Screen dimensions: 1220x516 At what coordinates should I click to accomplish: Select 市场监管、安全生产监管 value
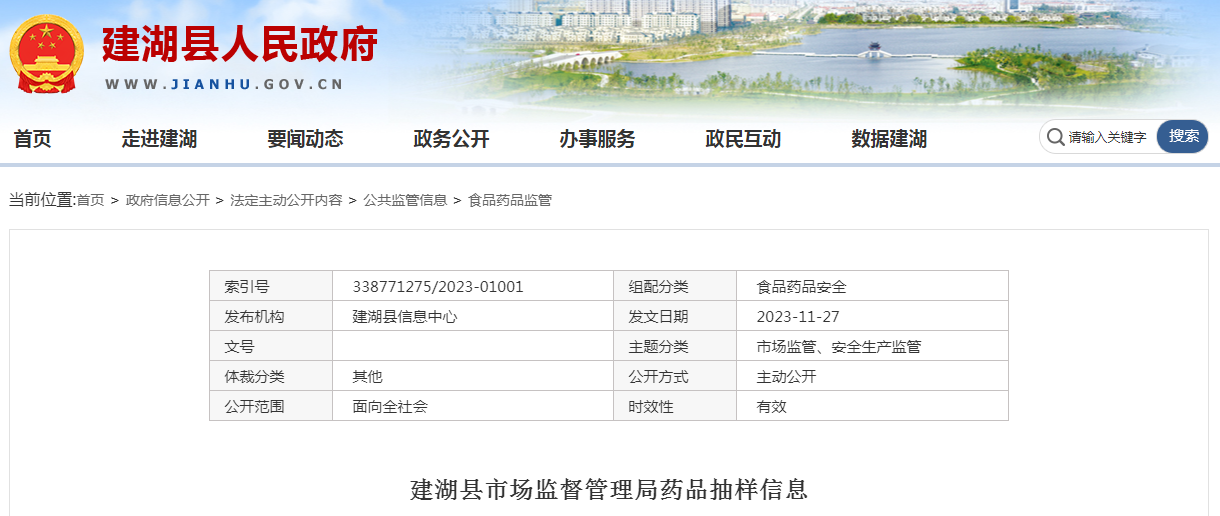coord(839,347)
